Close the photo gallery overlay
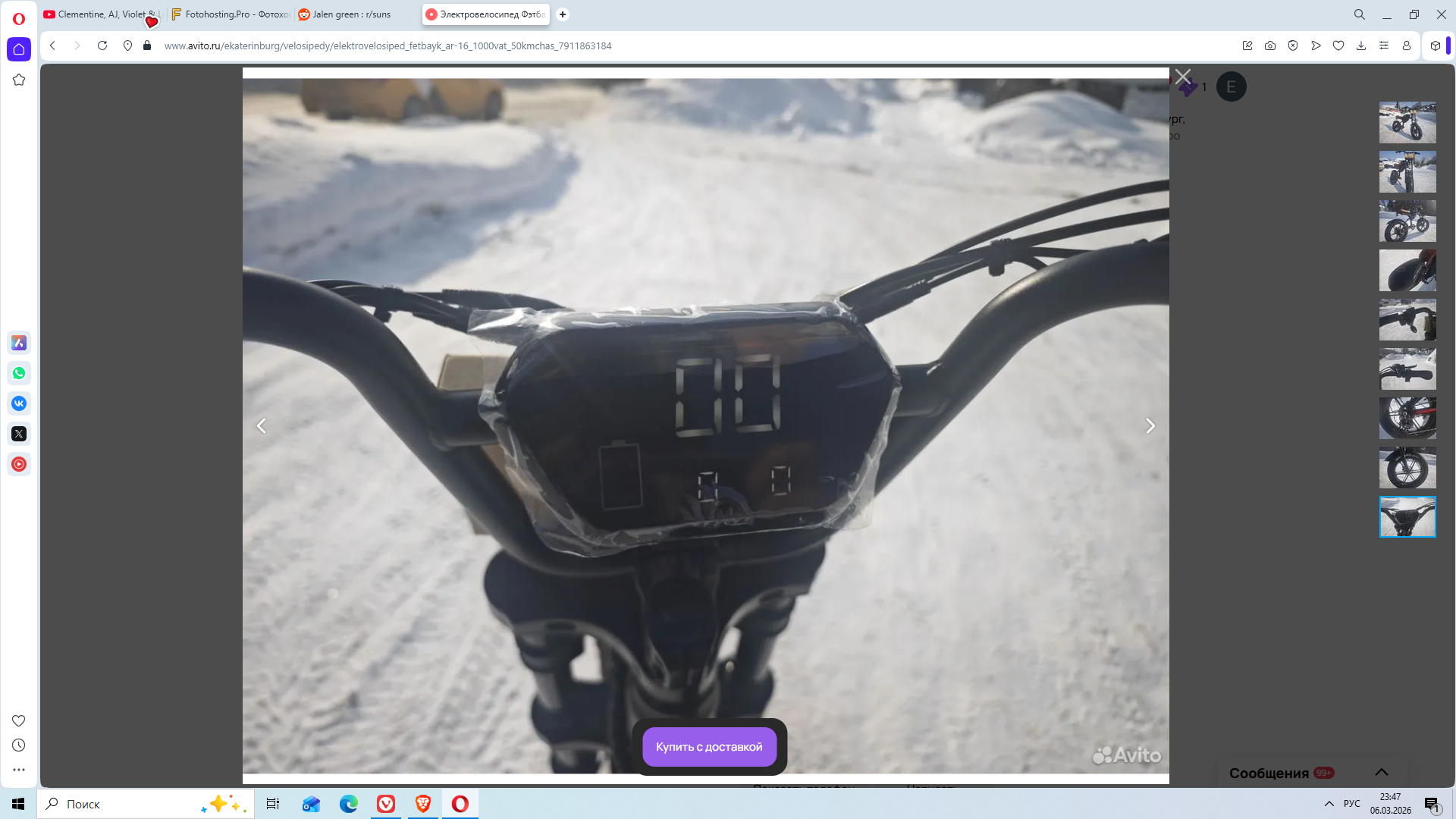The height and width of the screenshot is (819, 1456). (1183, 77)
